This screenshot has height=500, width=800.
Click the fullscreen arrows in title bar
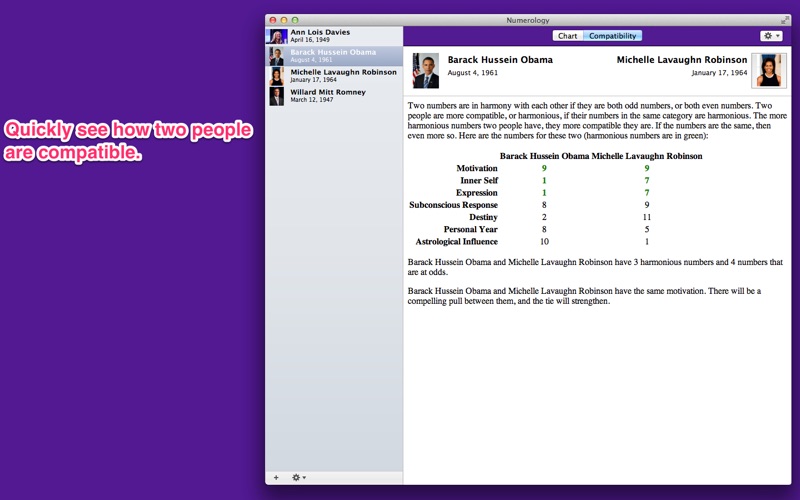click(x=785, y=20)
